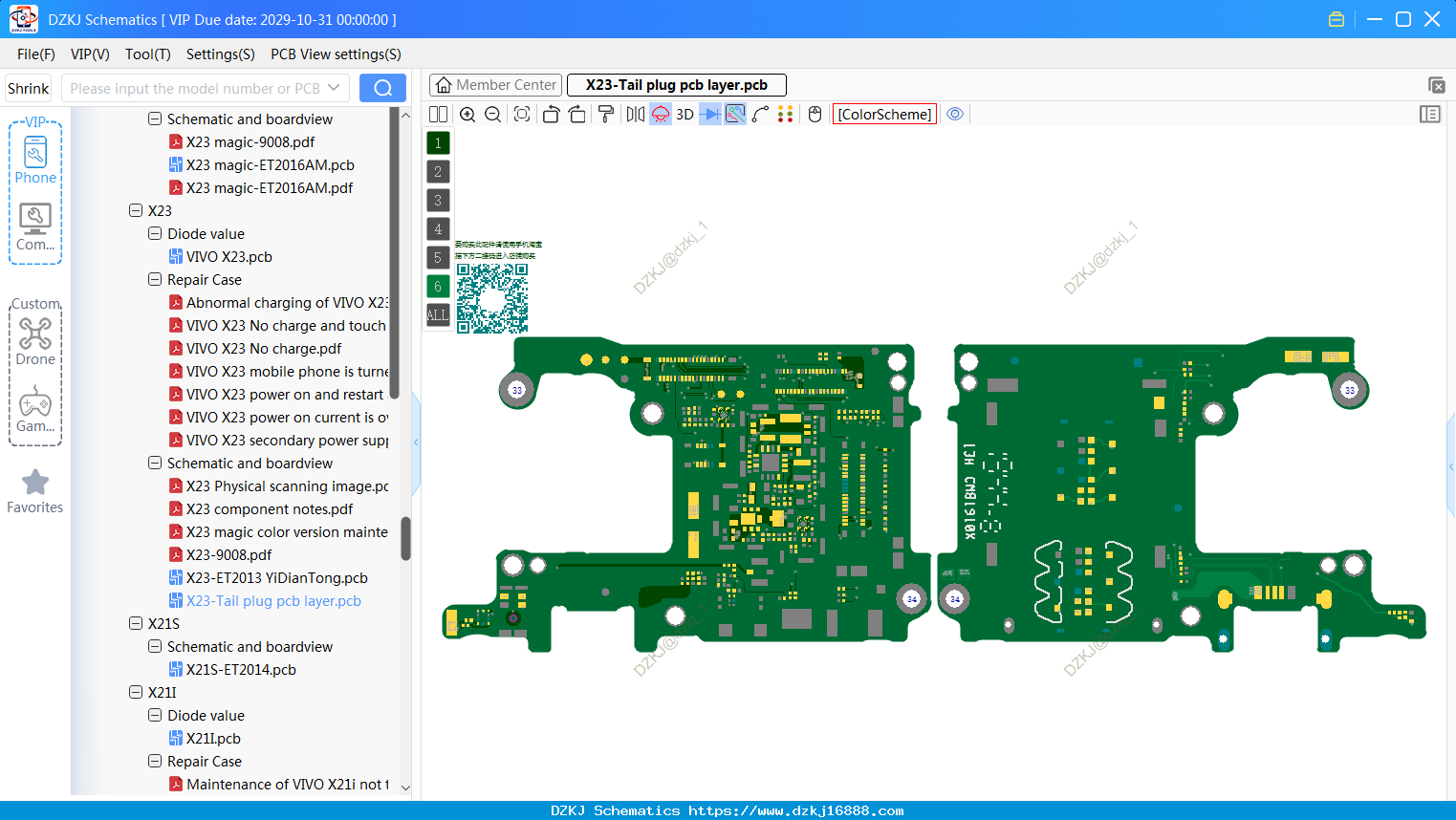Show PCB layer 2

point(438,172)
